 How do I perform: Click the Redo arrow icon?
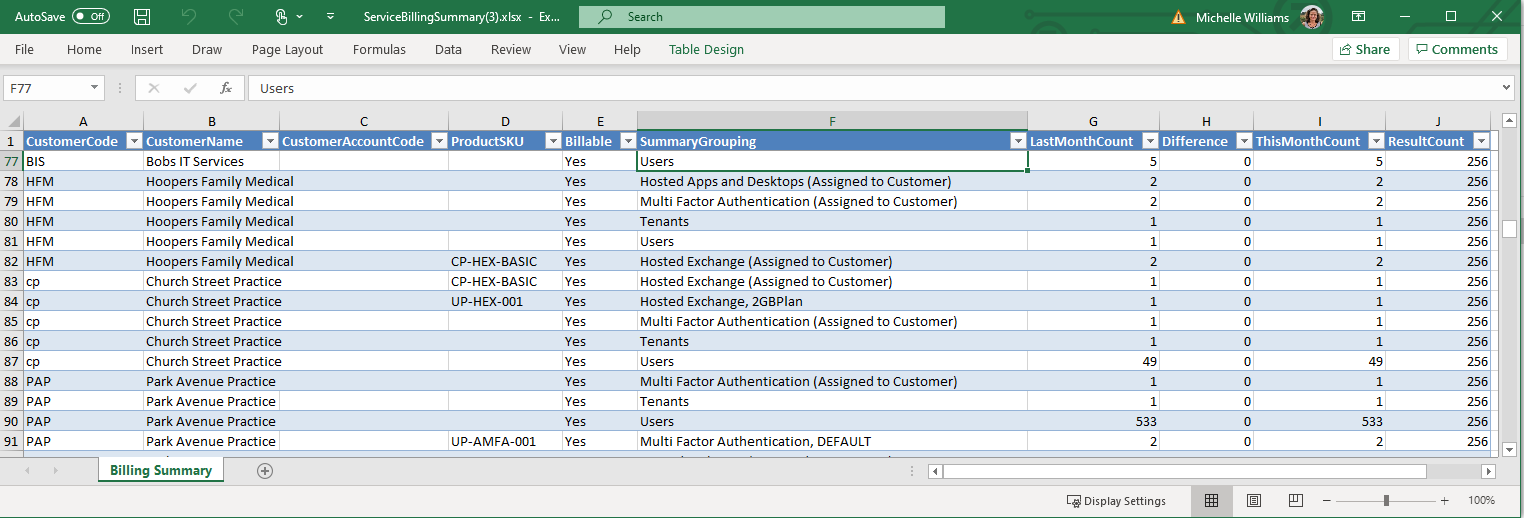tap(236, 17)
